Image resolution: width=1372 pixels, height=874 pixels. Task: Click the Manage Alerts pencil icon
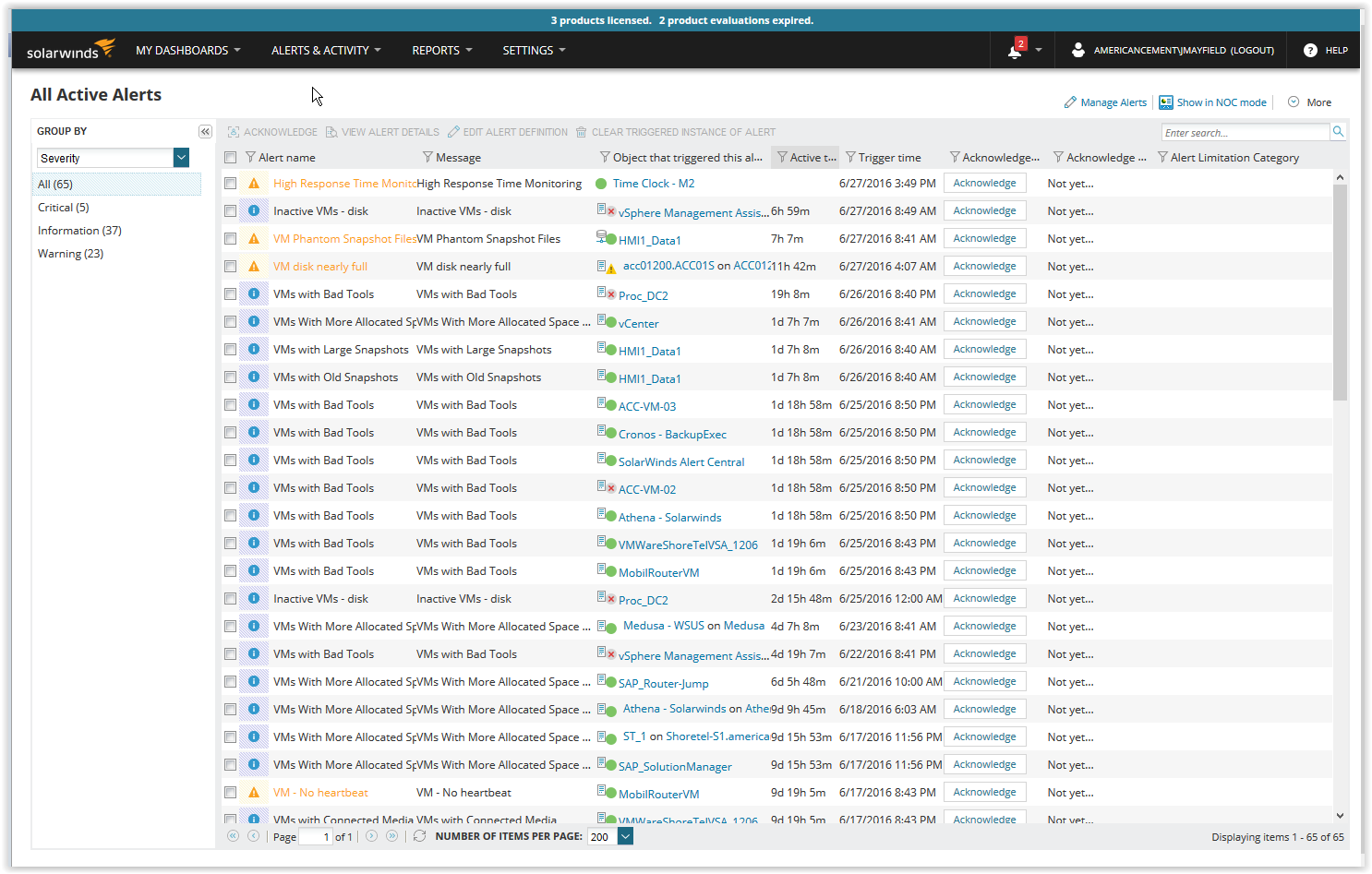[x=1070, y=102]
